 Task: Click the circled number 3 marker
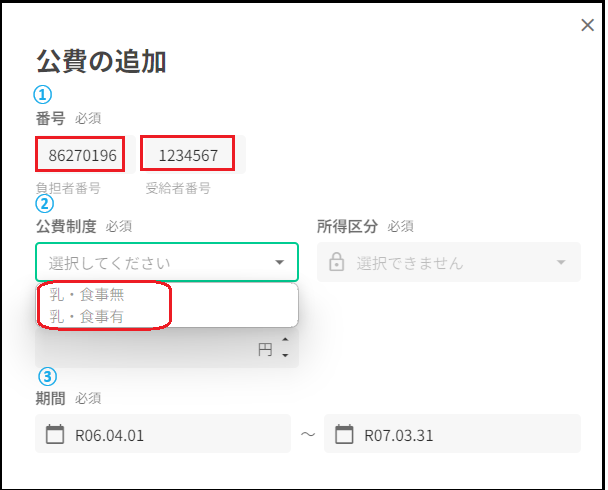47,377
